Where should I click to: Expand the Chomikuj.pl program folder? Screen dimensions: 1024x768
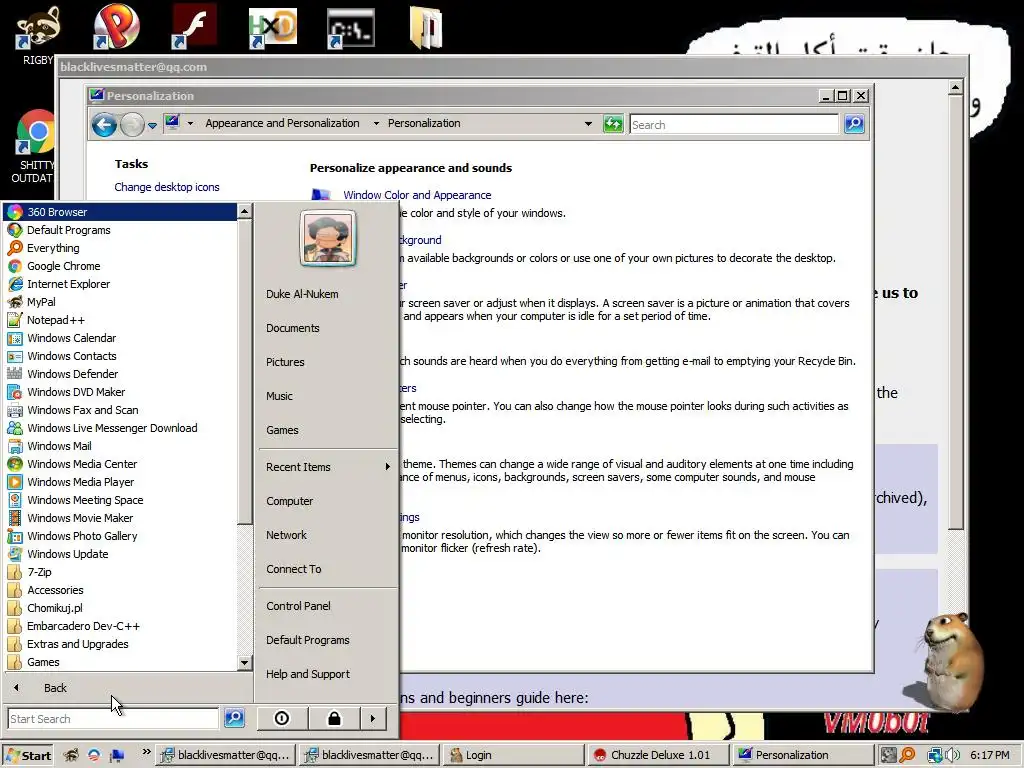point(120,607)
